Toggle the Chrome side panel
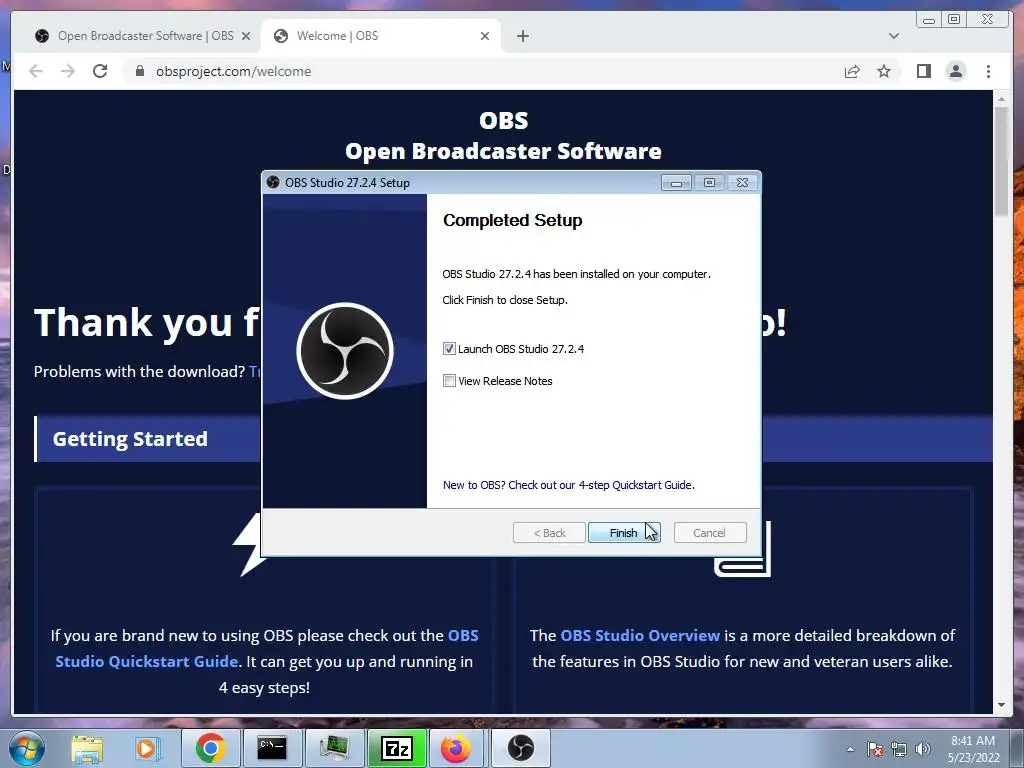Screen dimensions: 1024x768 (923, 71)
